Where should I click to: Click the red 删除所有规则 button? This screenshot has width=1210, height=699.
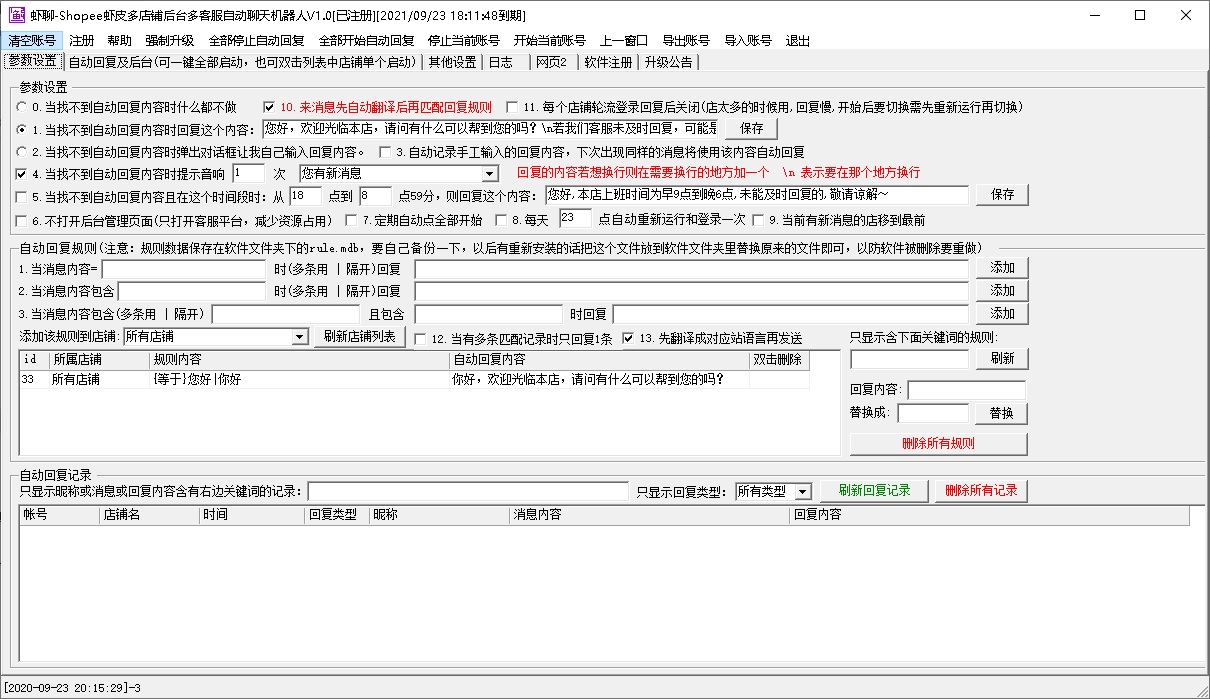pyautogui.click(x=938, y=444)
